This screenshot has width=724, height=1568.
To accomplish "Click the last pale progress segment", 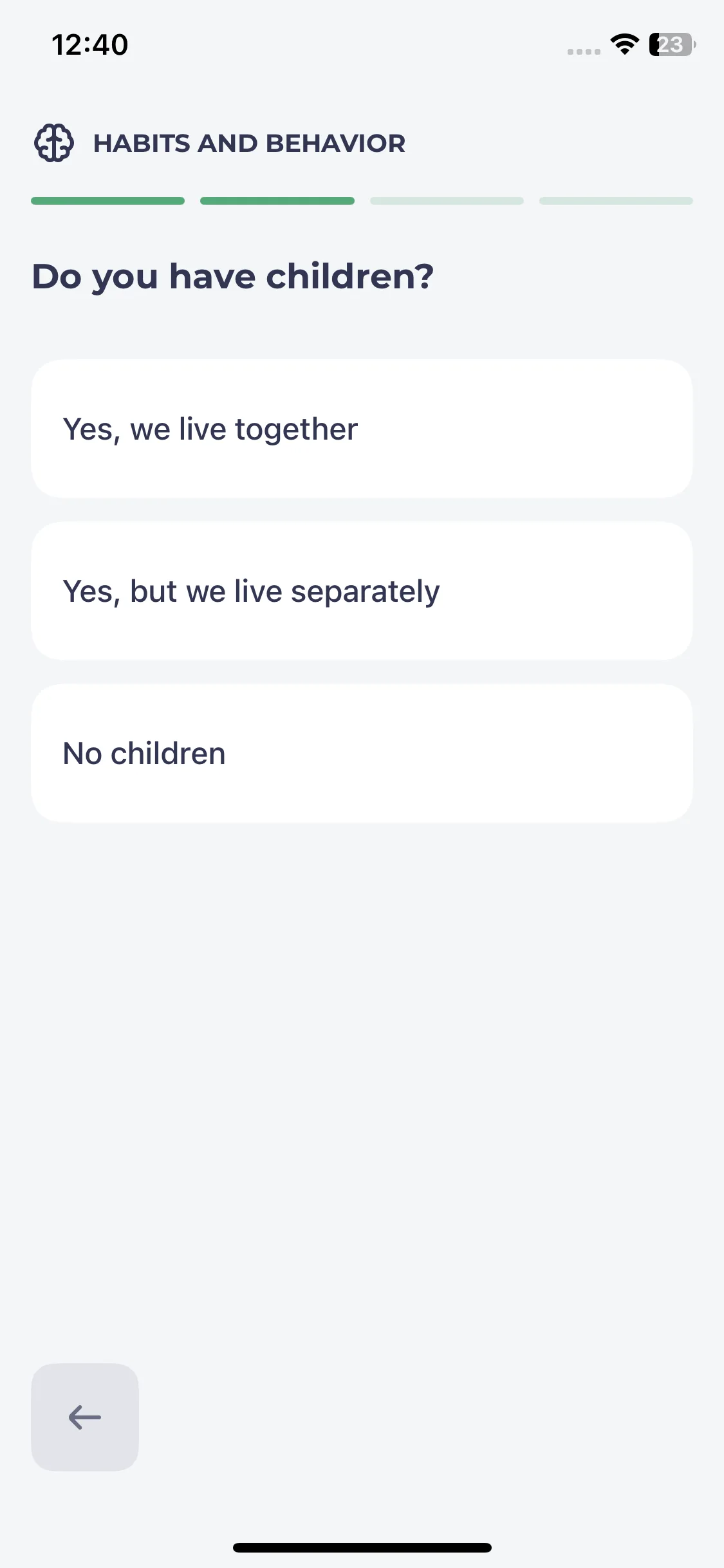I will (x=616, y=201).
